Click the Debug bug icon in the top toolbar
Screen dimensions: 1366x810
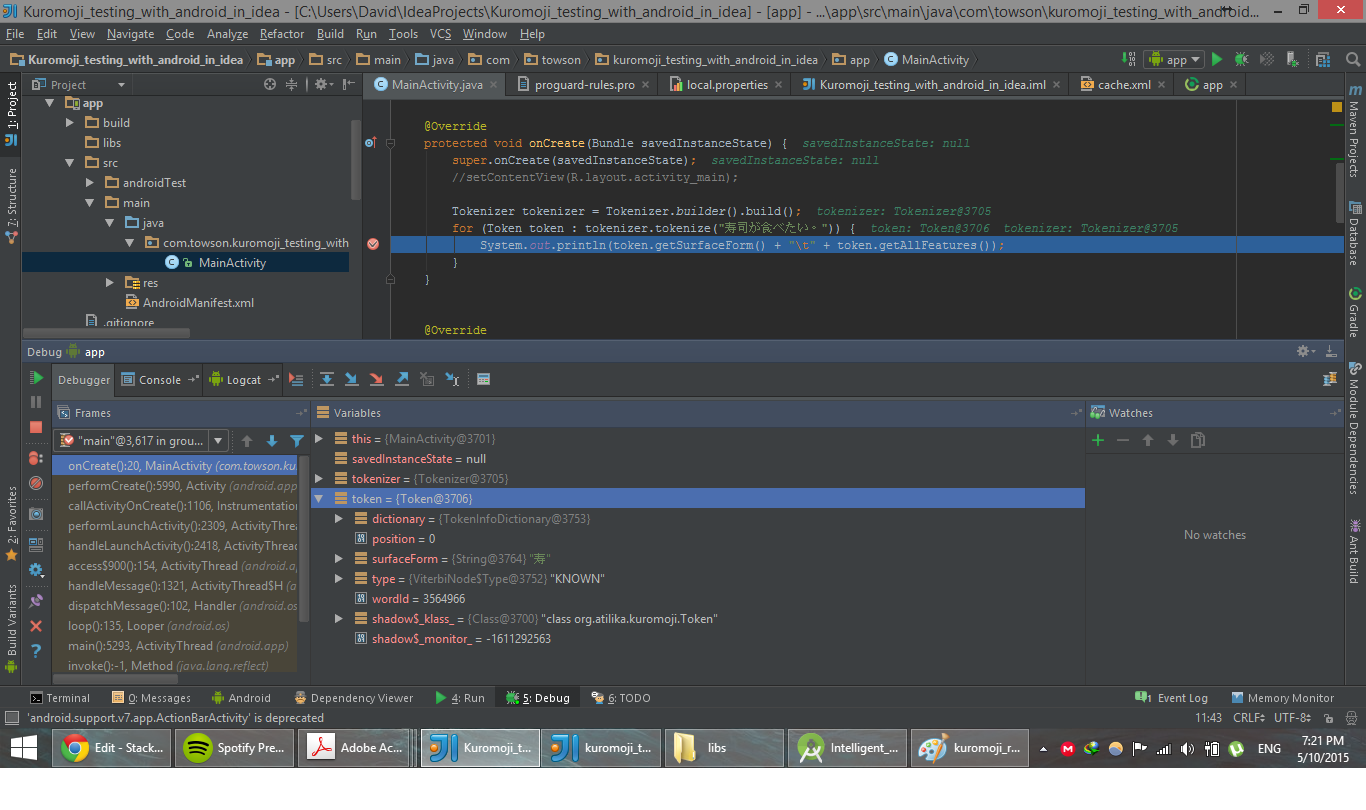[1241, 60]
